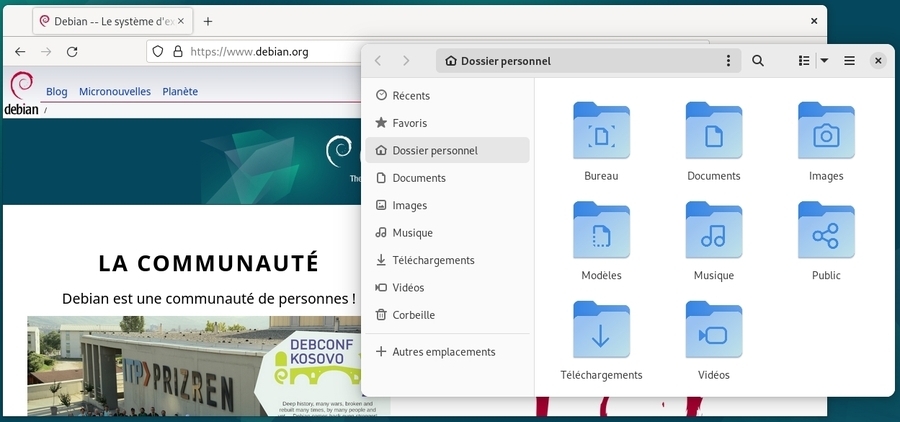Select Documents in the sidebar
900x422 pixels.
(447, 178)
